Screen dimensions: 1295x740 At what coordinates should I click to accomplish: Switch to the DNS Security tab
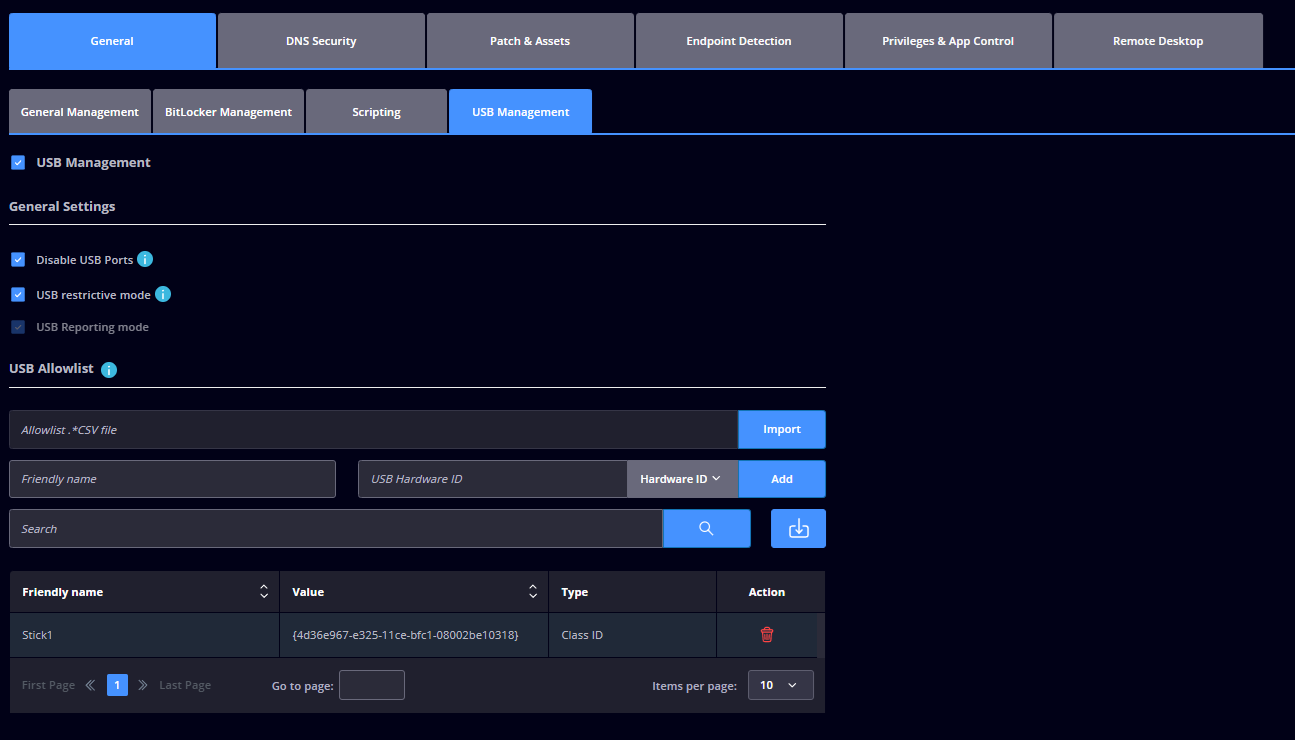pos(321,41)
